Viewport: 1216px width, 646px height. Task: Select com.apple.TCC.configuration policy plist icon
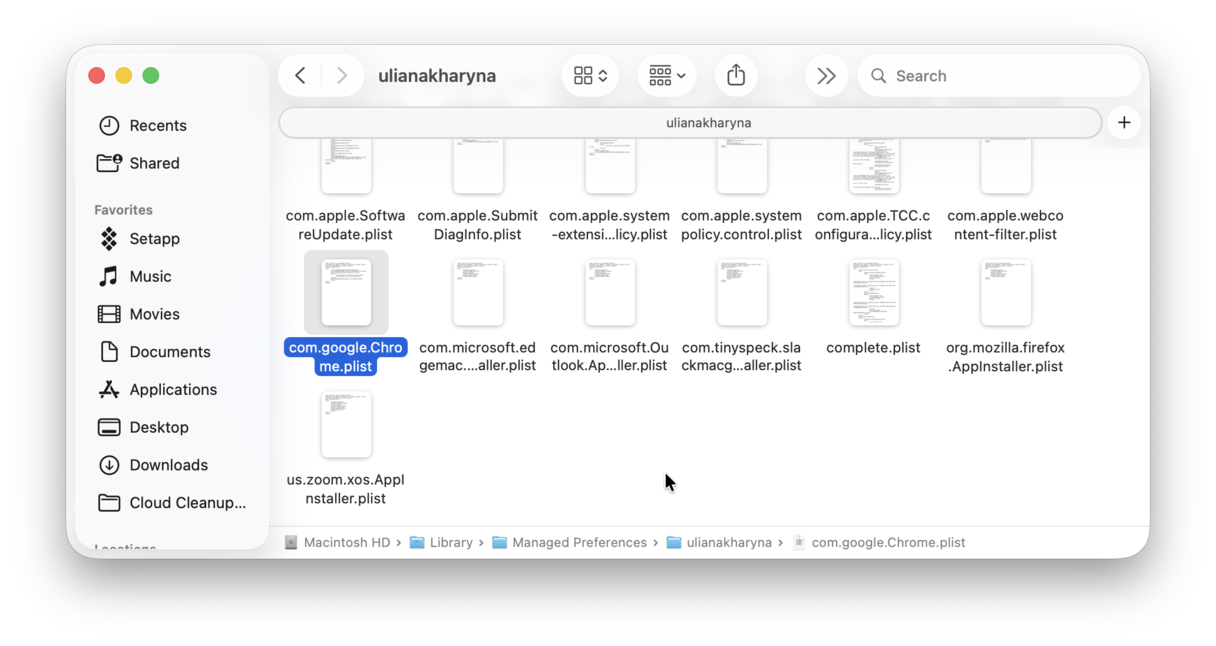tap(874, 167)
